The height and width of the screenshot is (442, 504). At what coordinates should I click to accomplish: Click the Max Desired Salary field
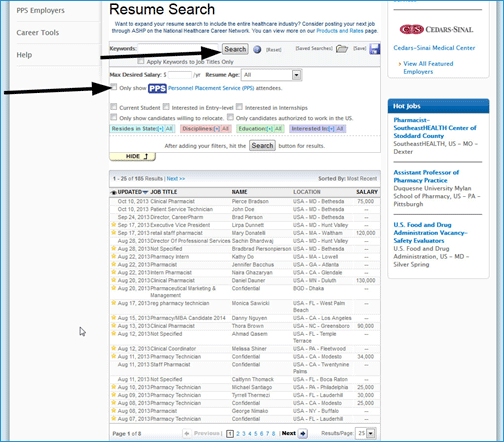pos(180,75)
